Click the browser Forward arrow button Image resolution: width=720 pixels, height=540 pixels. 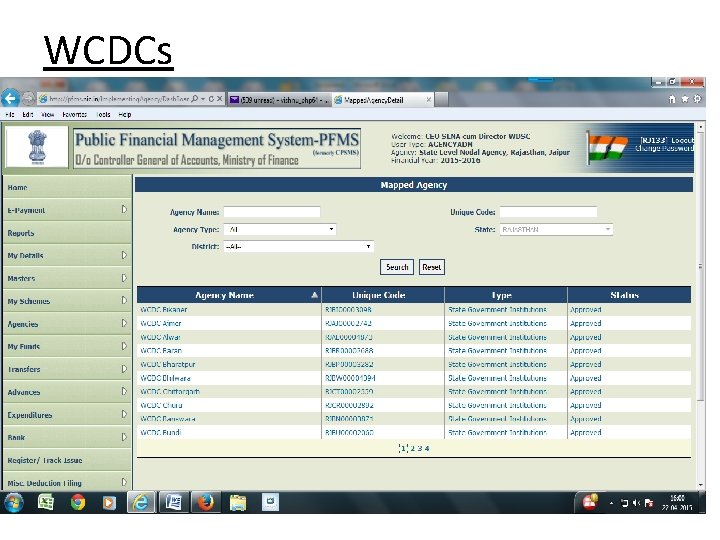tap(28, 99)
